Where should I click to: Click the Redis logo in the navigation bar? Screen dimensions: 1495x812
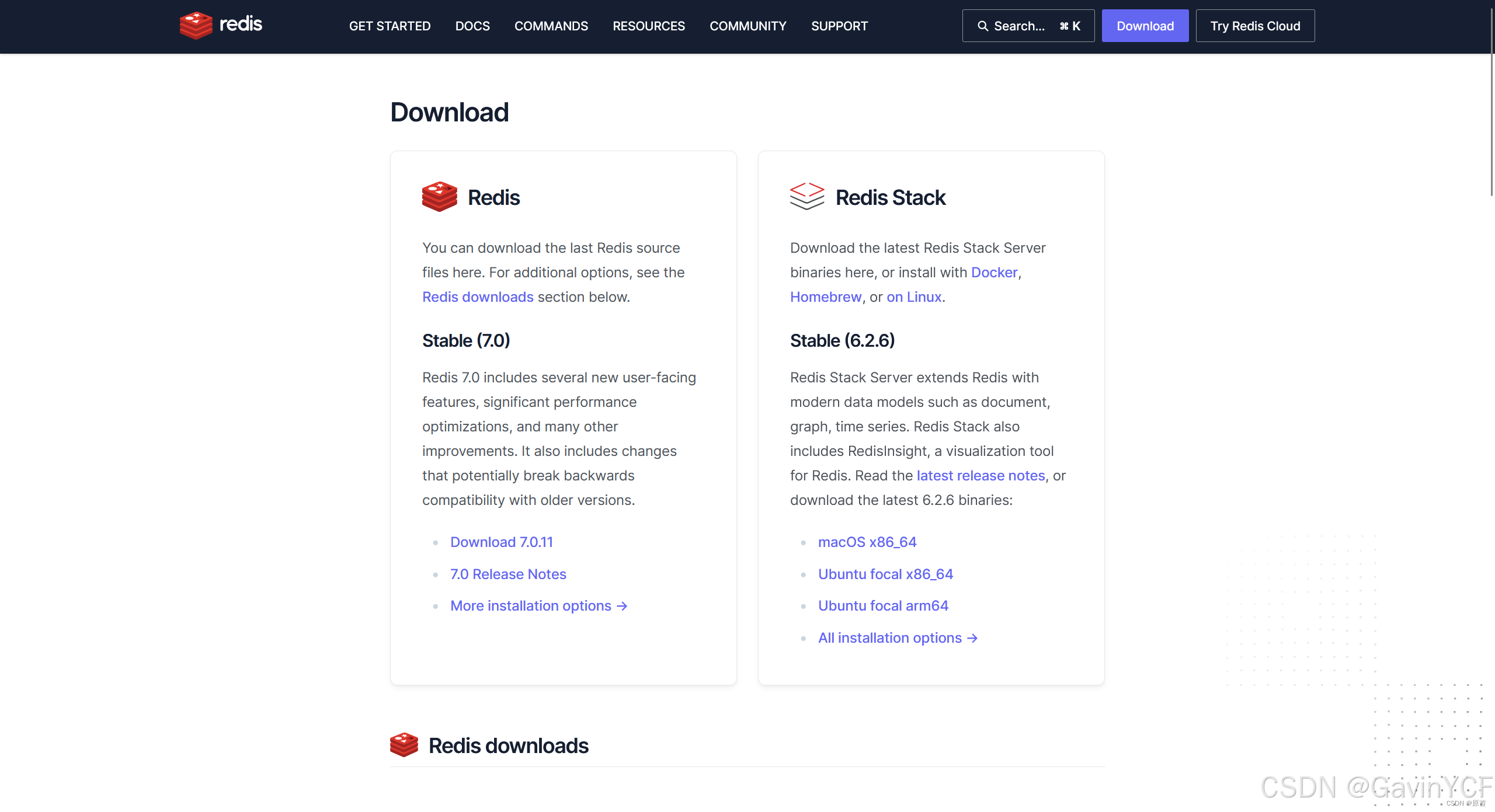[220, 25]
